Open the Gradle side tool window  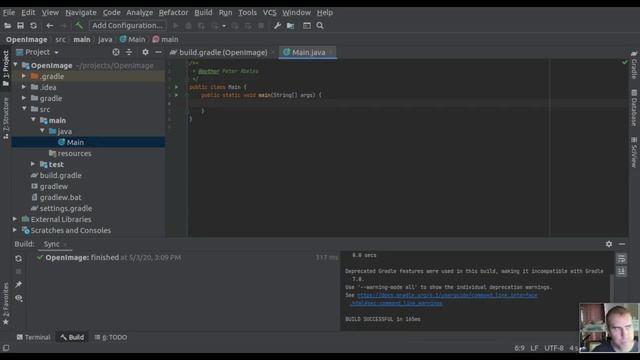pyautogui.click(x=634, y=65)
